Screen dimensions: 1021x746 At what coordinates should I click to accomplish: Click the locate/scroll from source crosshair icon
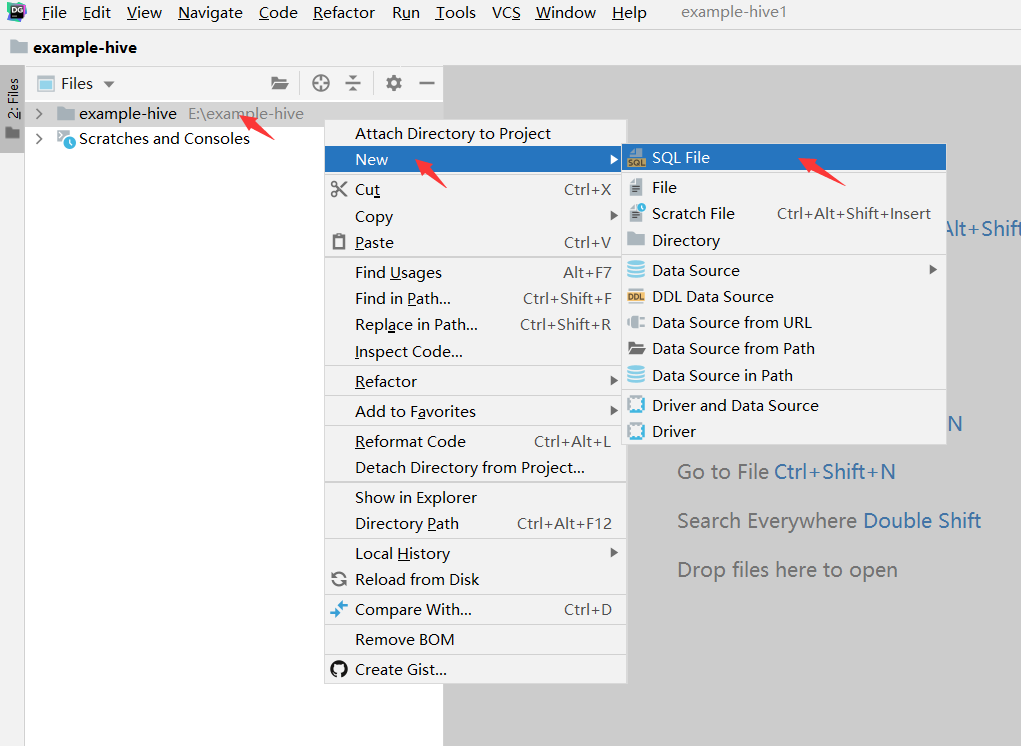[320, 83]
